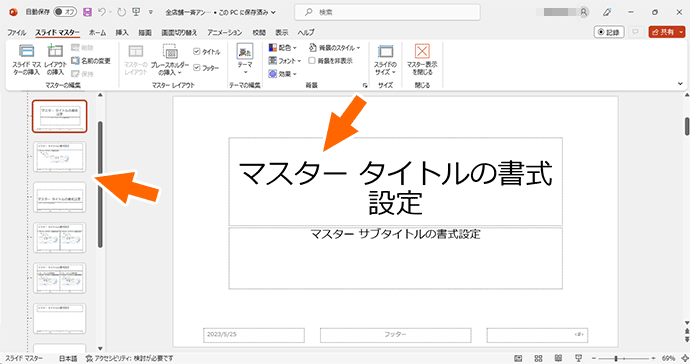Switch to Slide Sorter view icon
The height and width of the screenshot is (364, 690).
[x=538, y=358]
